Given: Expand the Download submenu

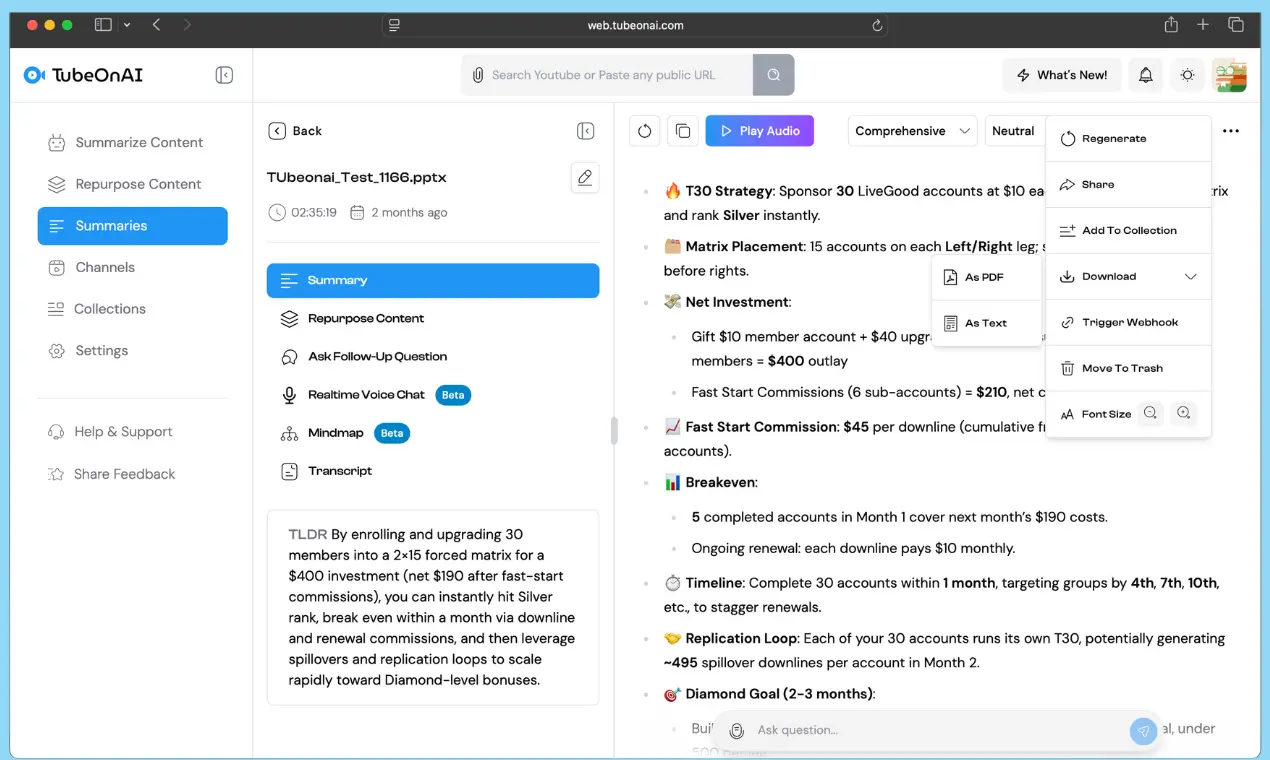Looking at the screenshot, I should (x=1128, y=277).
